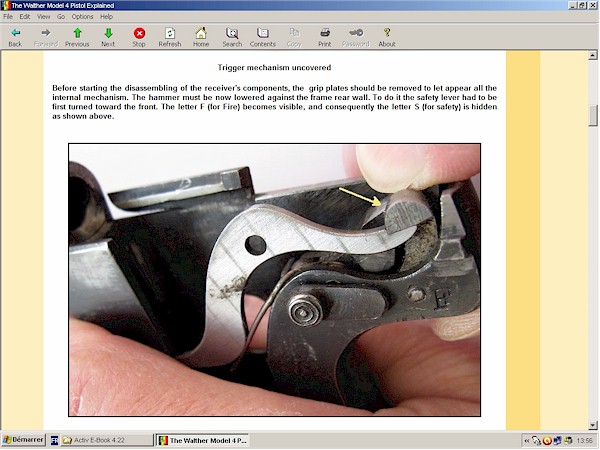Show the Contents listing

click(x=263, y=38)
